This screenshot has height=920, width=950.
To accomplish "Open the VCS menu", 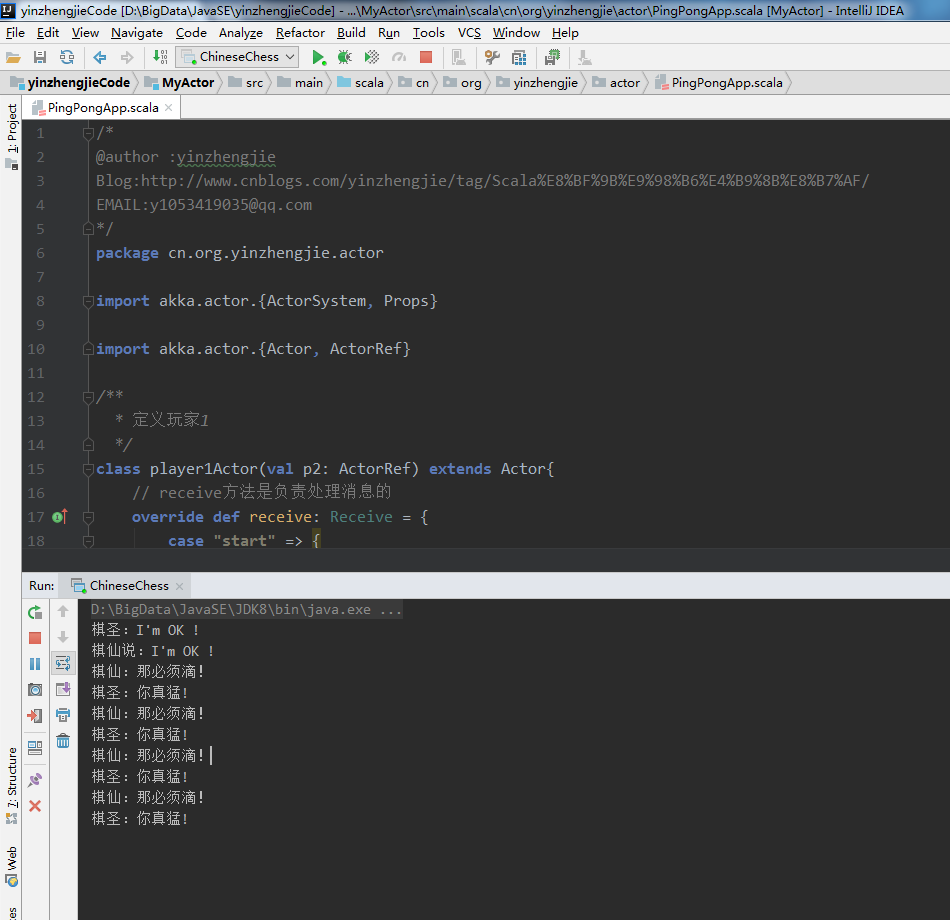I will click(x=469, y=33).
